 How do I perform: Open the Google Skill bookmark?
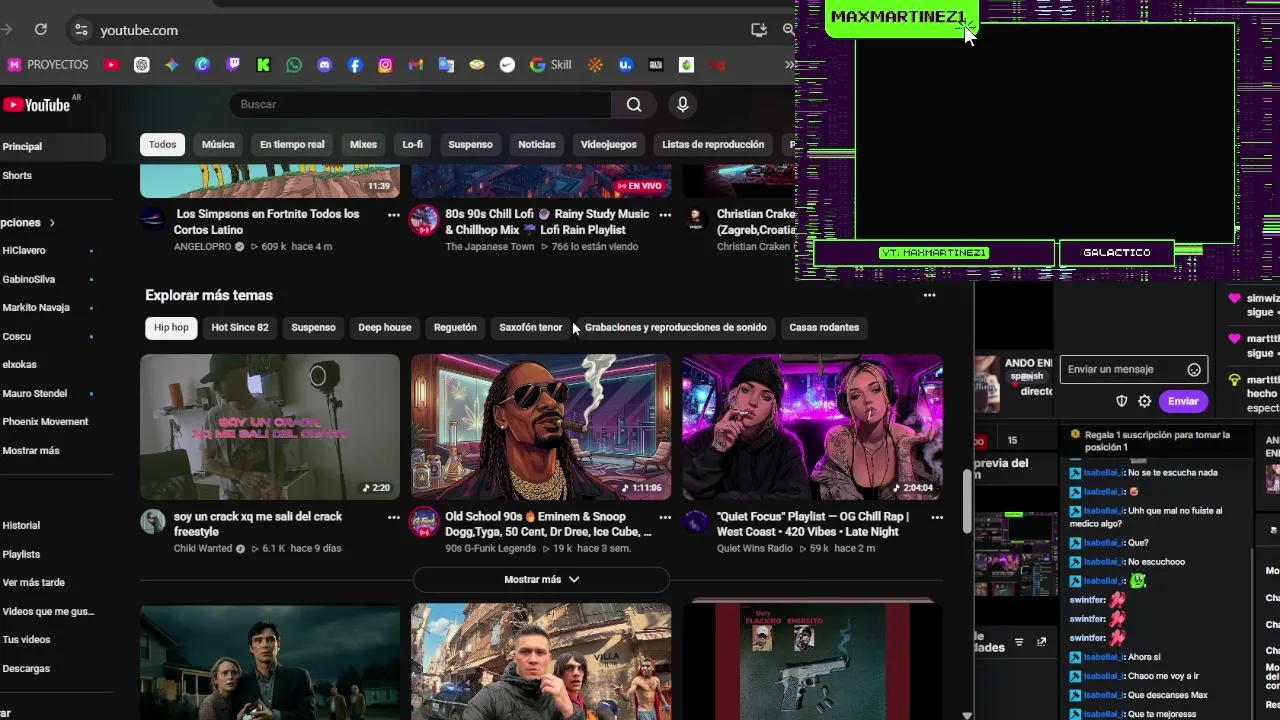[x=551, y=65]
